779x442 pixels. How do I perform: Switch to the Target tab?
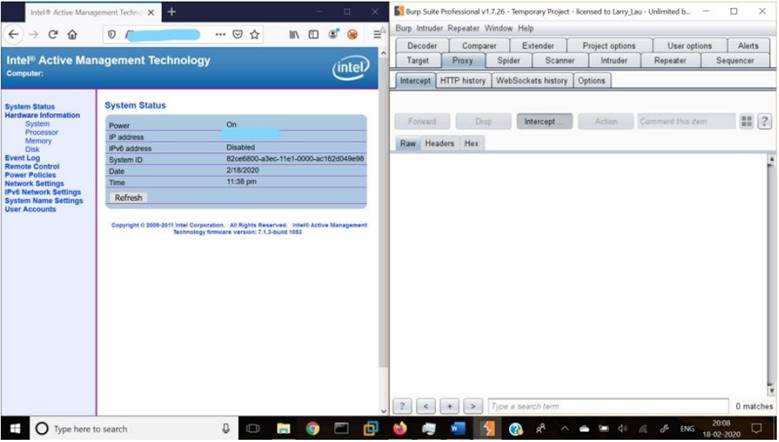[x=418, y=61]
